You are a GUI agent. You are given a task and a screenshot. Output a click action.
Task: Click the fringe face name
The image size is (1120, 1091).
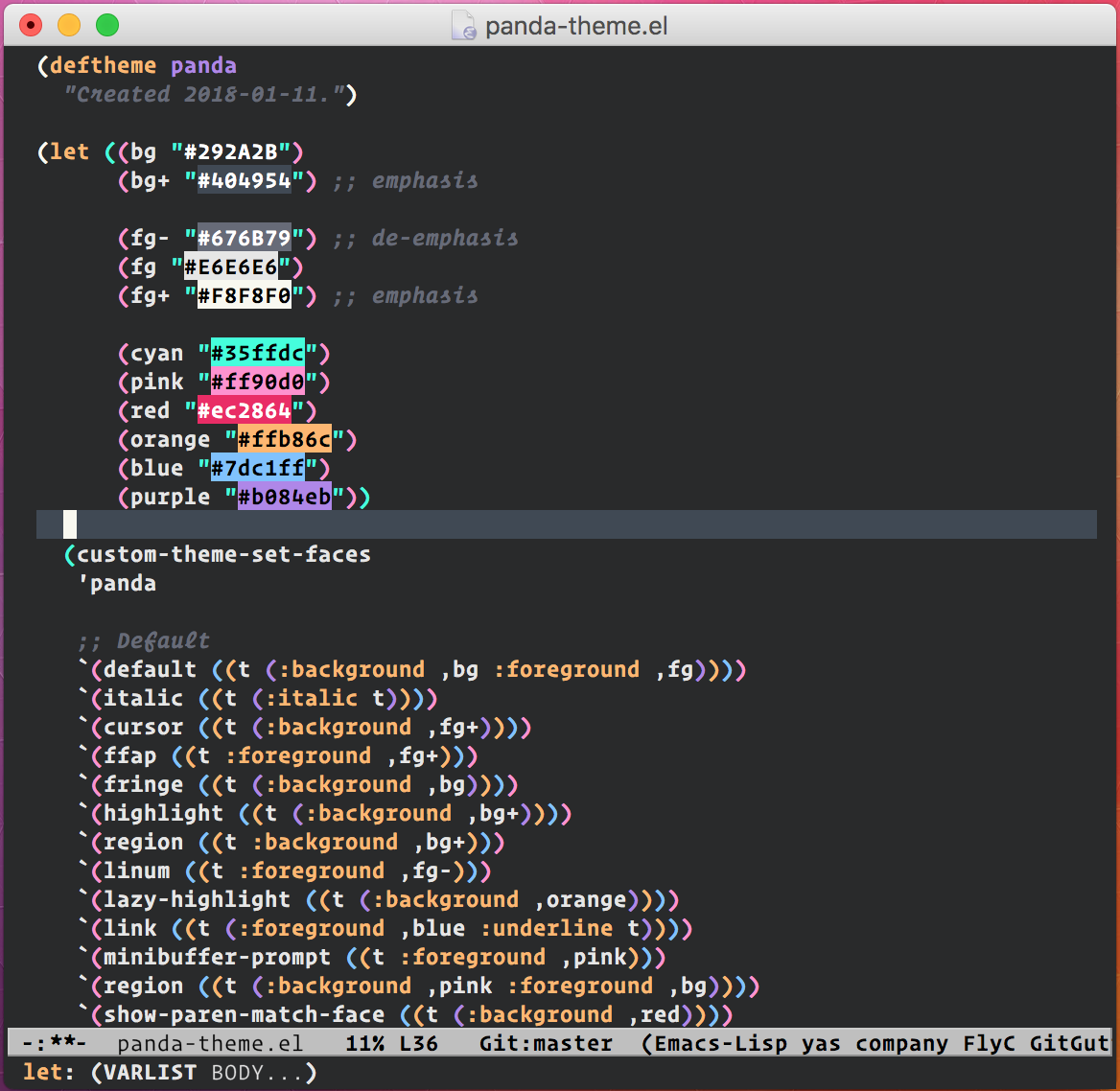click(144, 784)
